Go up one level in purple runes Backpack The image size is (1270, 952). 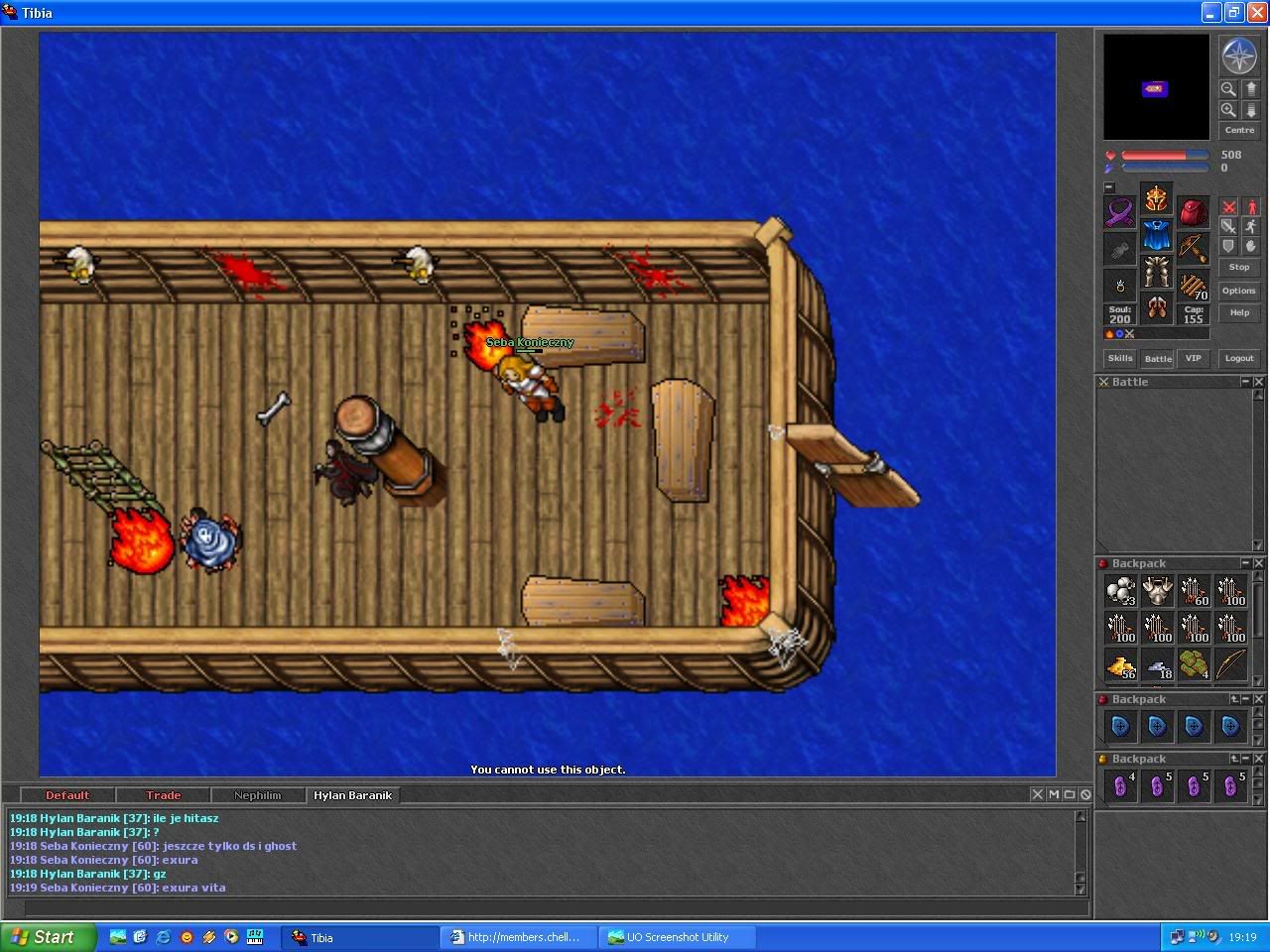pyautogui.click(x=1234, y=759)
